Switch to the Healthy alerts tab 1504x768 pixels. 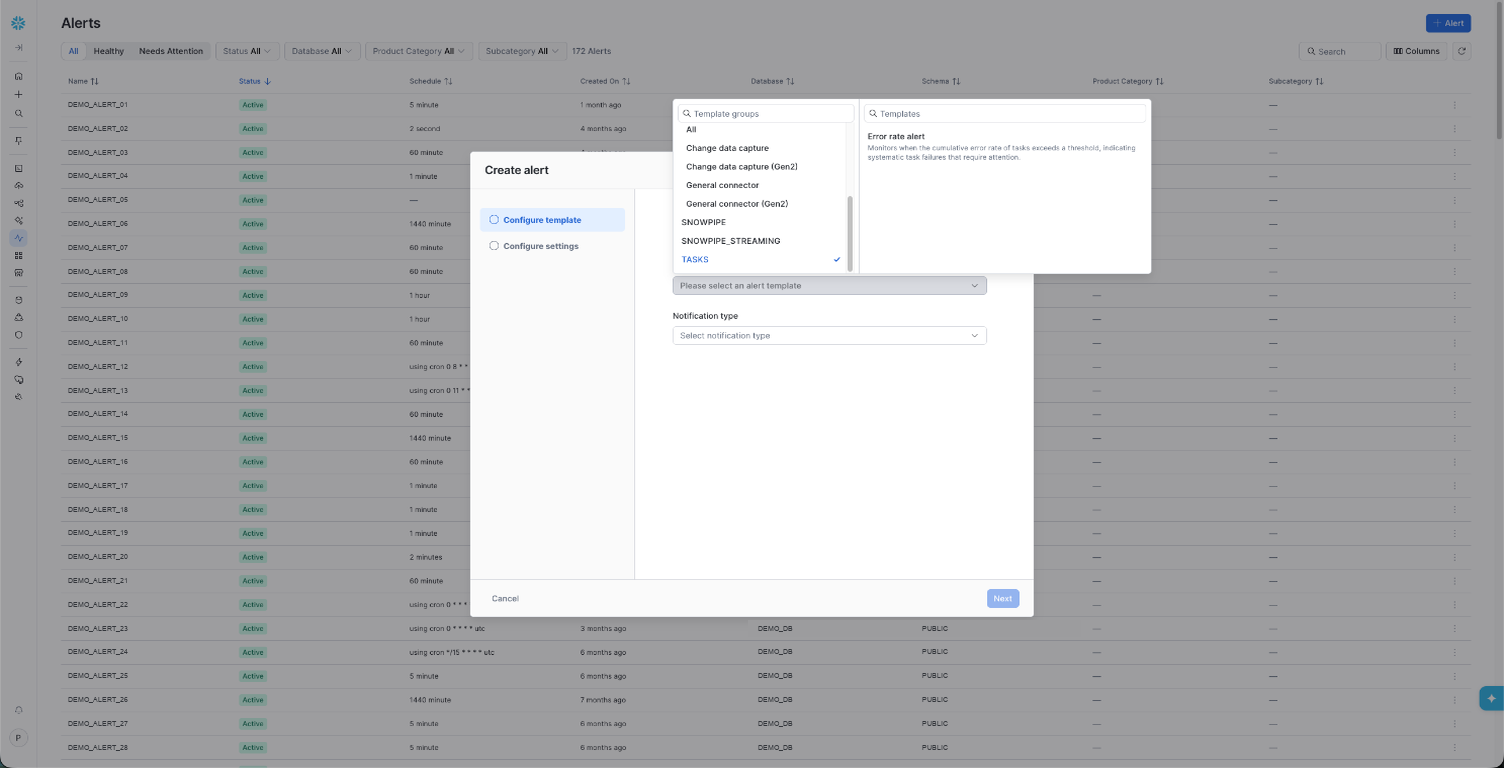click(x=109, y=51)
